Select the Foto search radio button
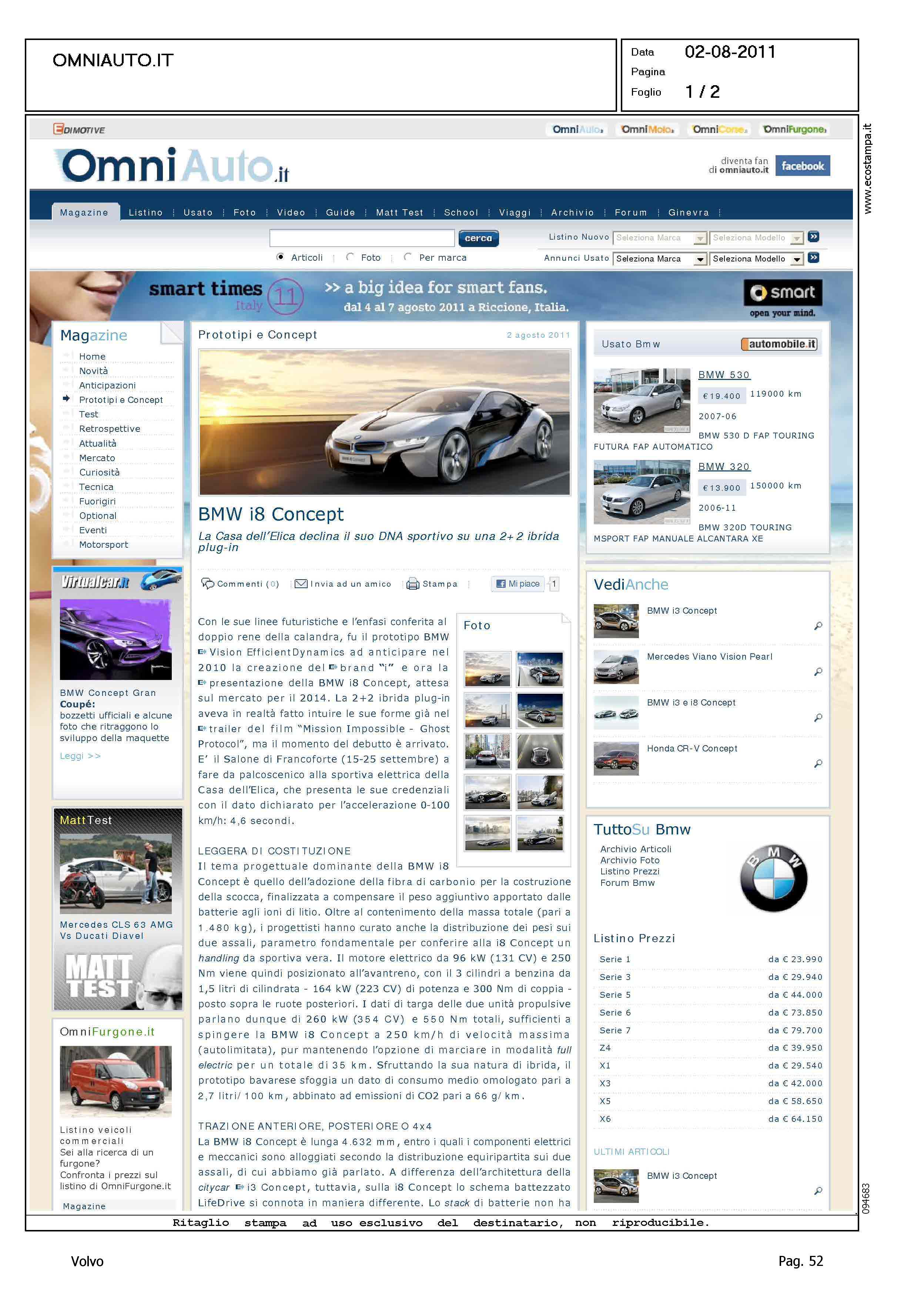The width and height of the screenshot is (924, 1297). pos(350,257)
